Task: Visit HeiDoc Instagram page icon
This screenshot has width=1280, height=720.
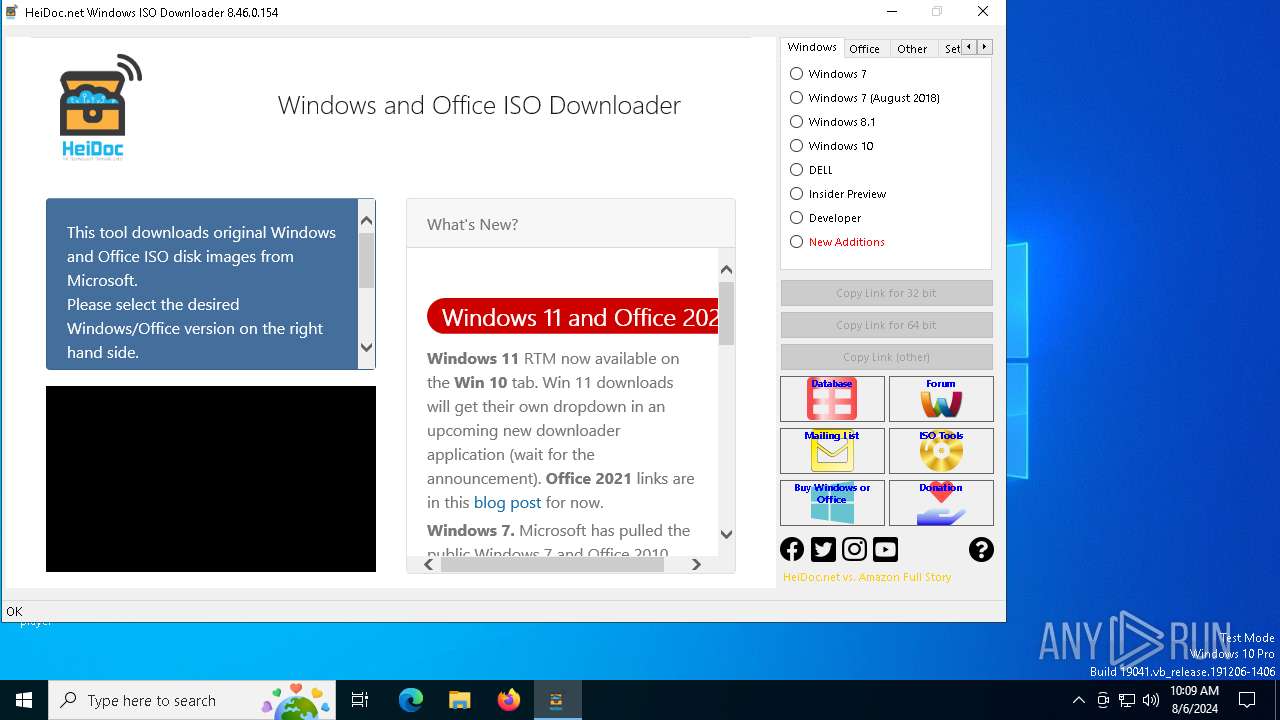Action: tap(854, 549)
